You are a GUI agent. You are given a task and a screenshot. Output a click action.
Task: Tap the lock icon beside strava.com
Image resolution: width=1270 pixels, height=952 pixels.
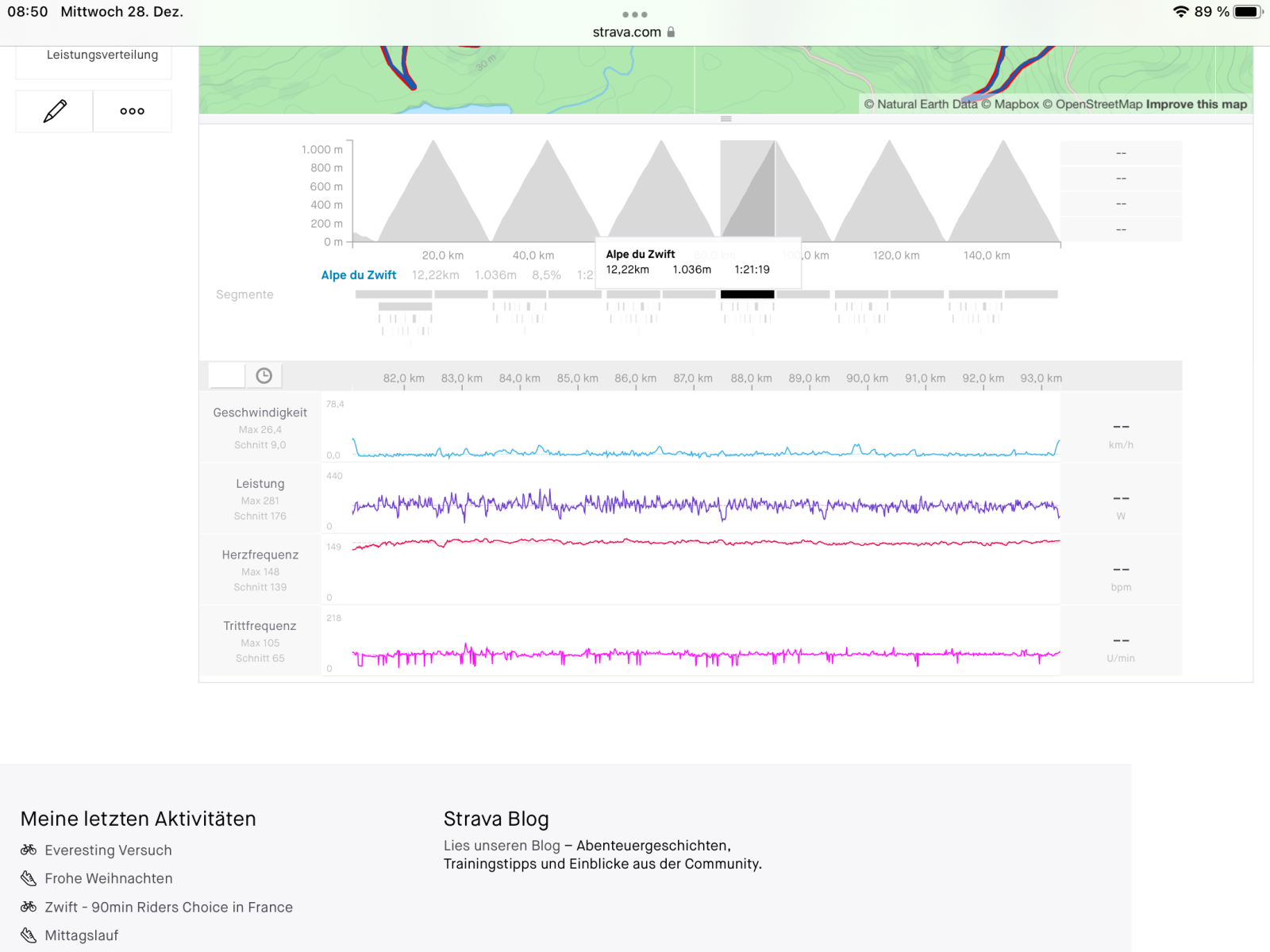672,32
